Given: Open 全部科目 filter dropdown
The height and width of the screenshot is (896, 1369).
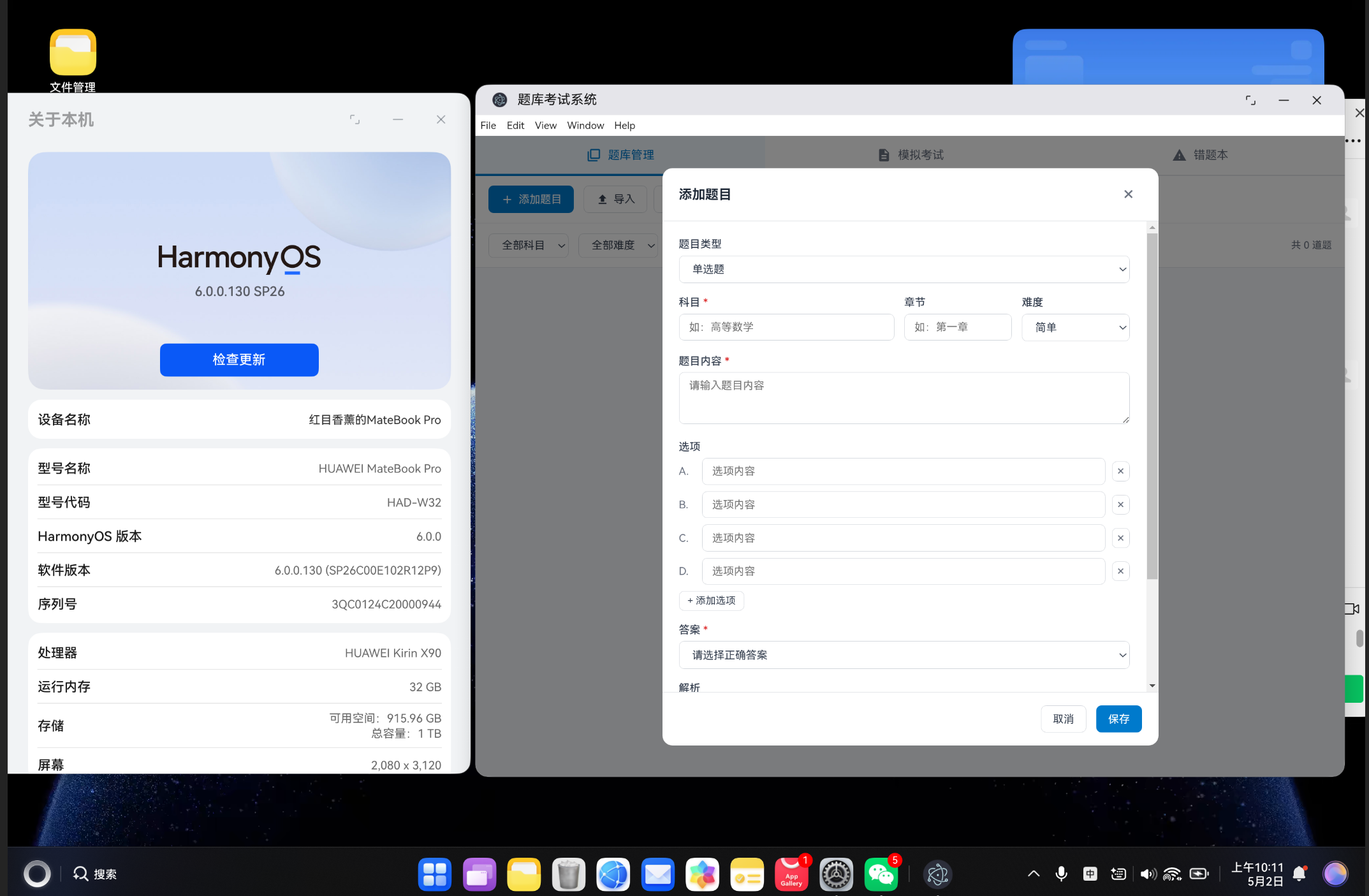Looking at the screenshot, I should [x=528, y=245].
